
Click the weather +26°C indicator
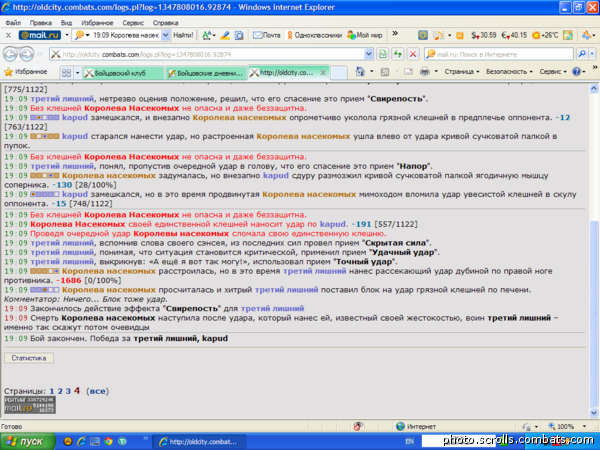tap(545, 35)
